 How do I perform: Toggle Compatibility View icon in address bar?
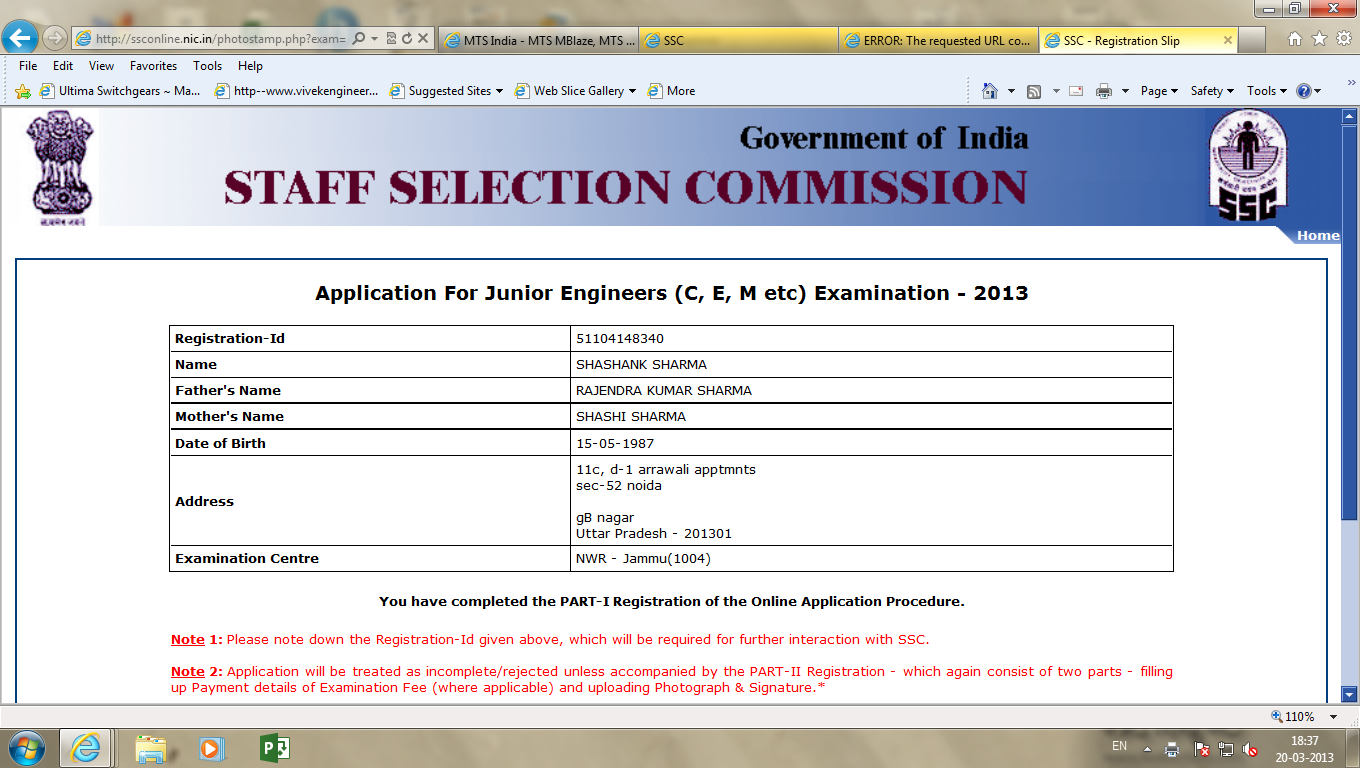coord(391,39)
